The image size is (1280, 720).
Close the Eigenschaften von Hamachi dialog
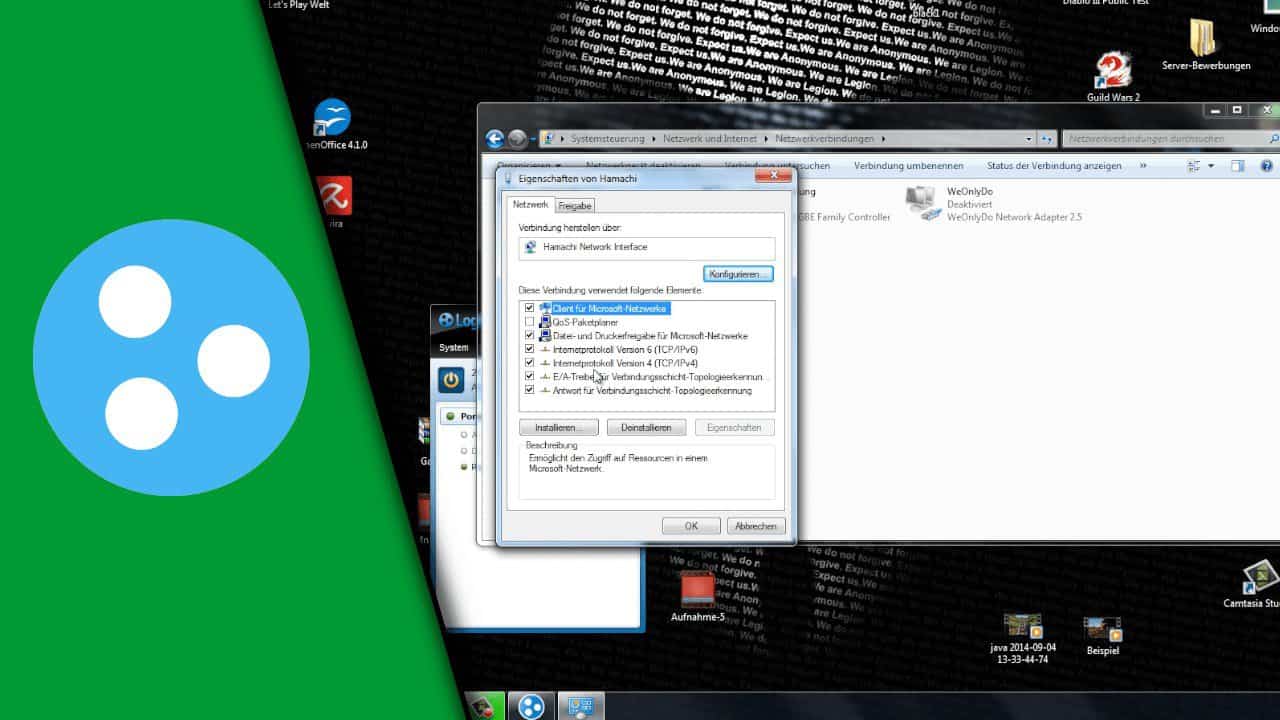[772, 177]
